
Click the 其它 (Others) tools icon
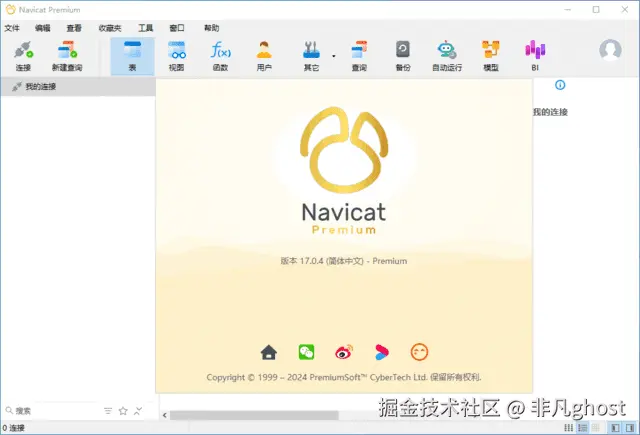click(x=311, y=56)
